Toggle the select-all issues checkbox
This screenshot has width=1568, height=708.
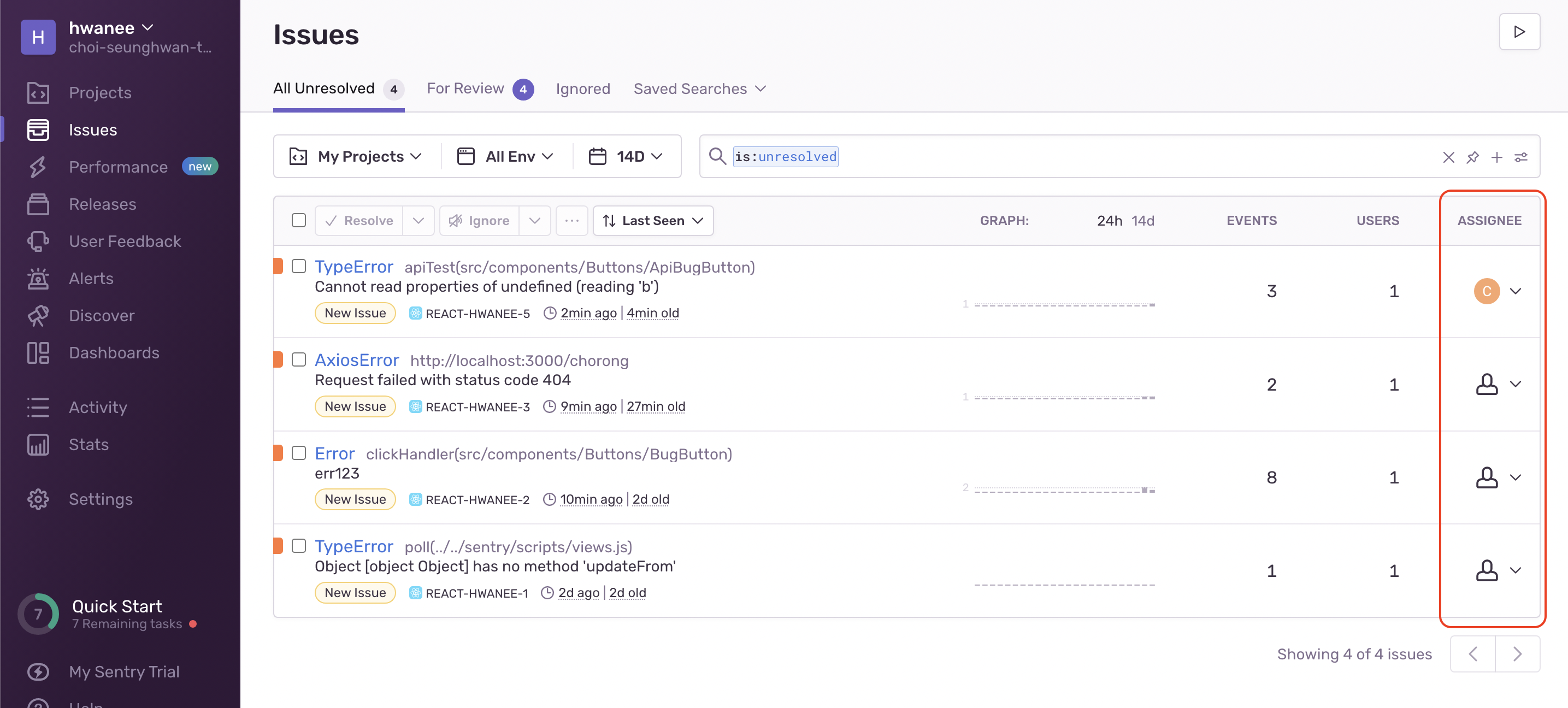(x=298, y=220)
